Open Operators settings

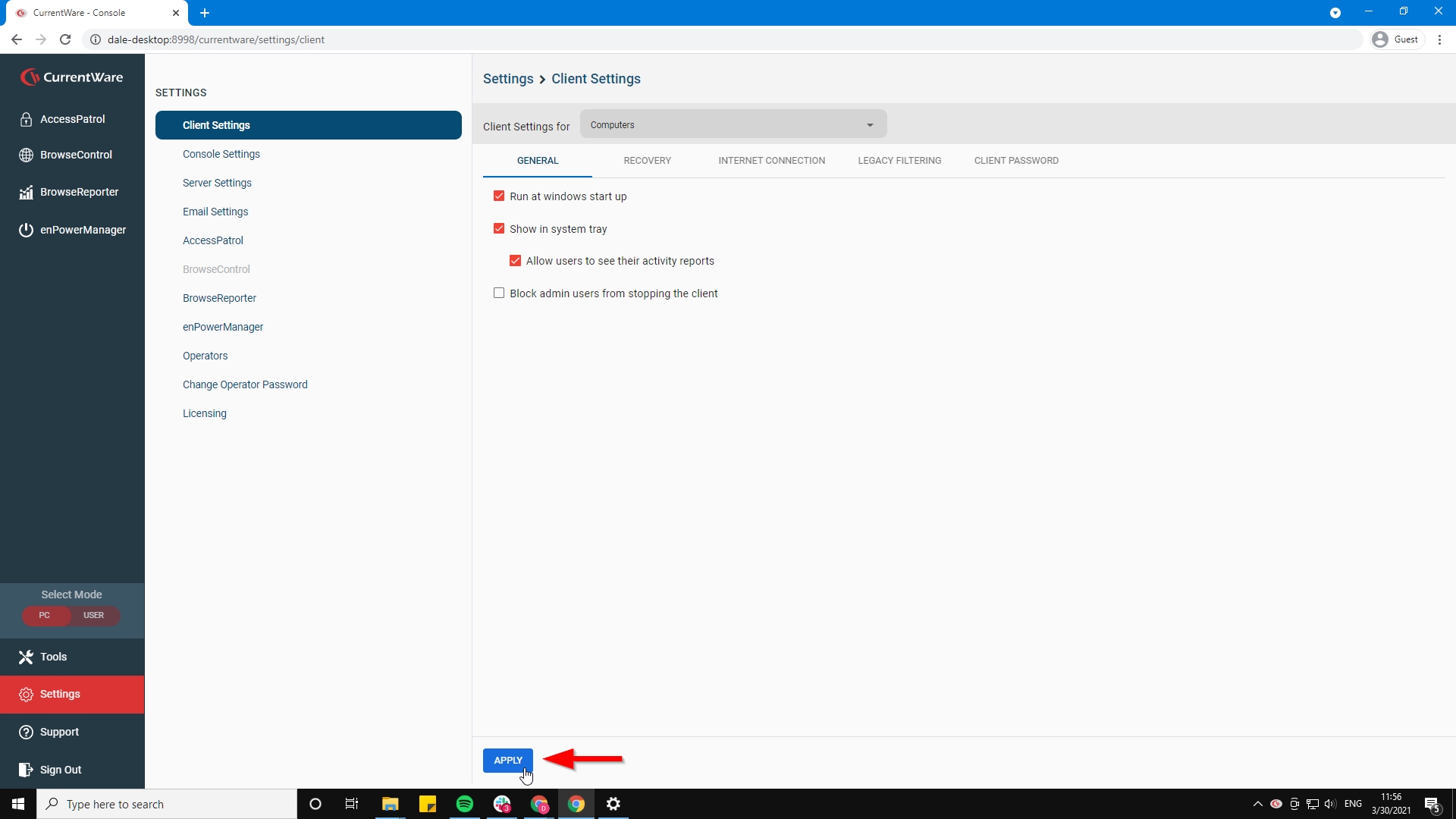(x=205, y=356)
